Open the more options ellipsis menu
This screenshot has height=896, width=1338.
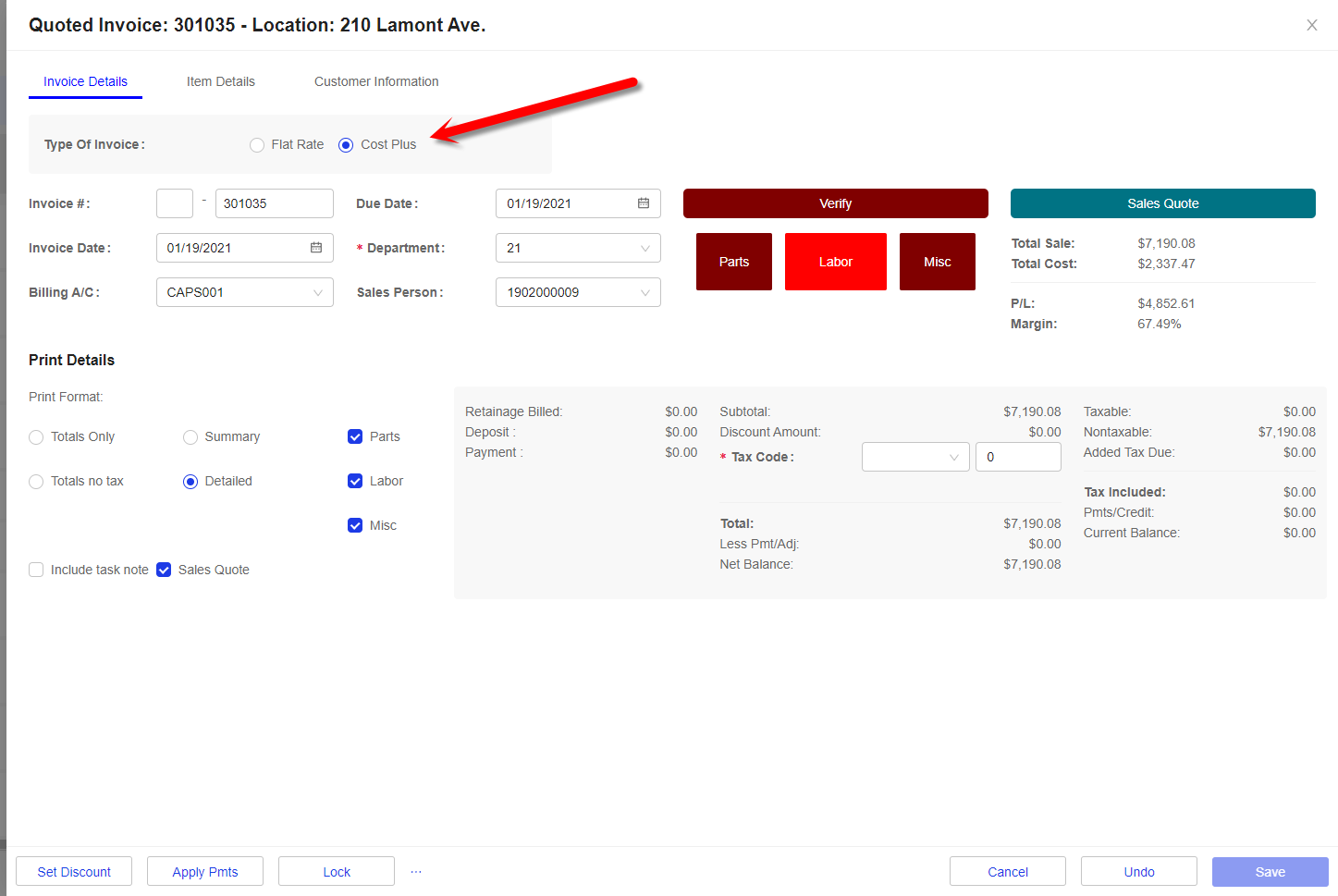[x=416, y=872]
